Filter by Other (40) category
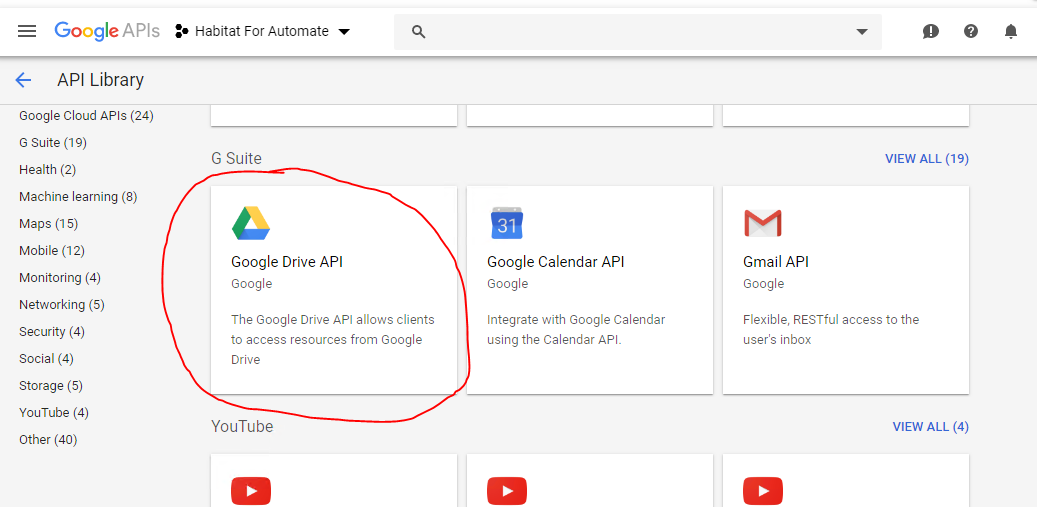Image resolution: width=1037 pixels, height=507 pixels. (48, 440)
